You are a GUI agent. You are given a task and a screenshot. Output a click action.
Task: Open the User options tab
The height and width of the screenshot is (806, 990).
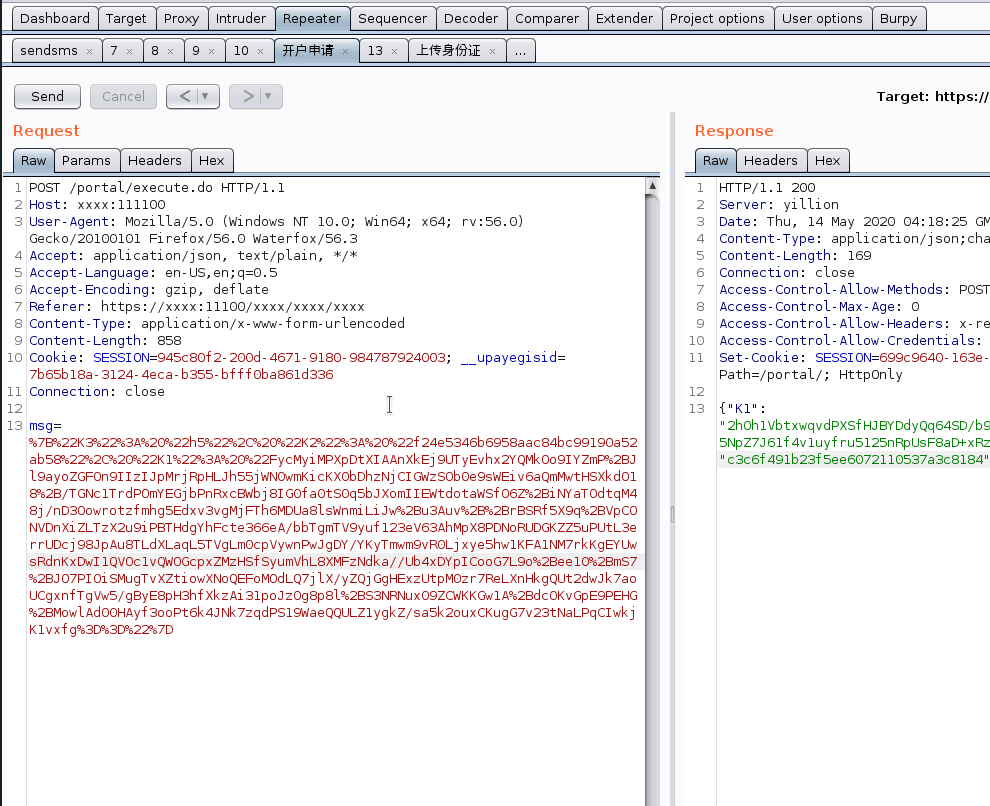[x=822, y=18]
